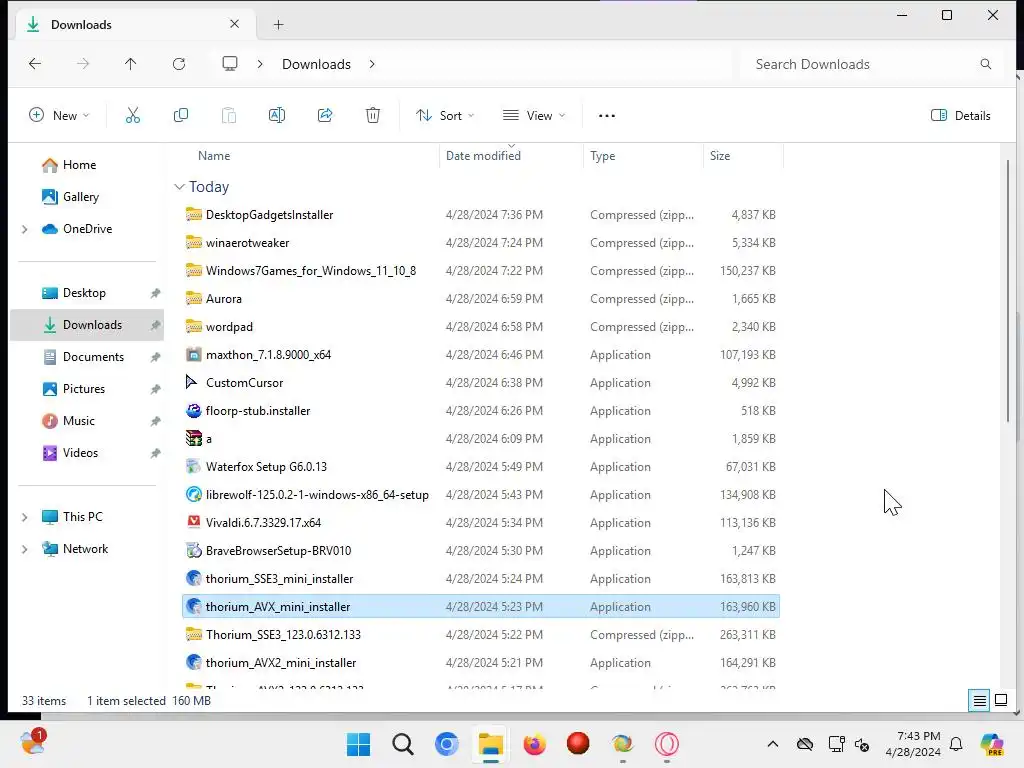1024x768 pixels.
Task: Click the Copy icon in toolbar
Action: tap(181, 116)
